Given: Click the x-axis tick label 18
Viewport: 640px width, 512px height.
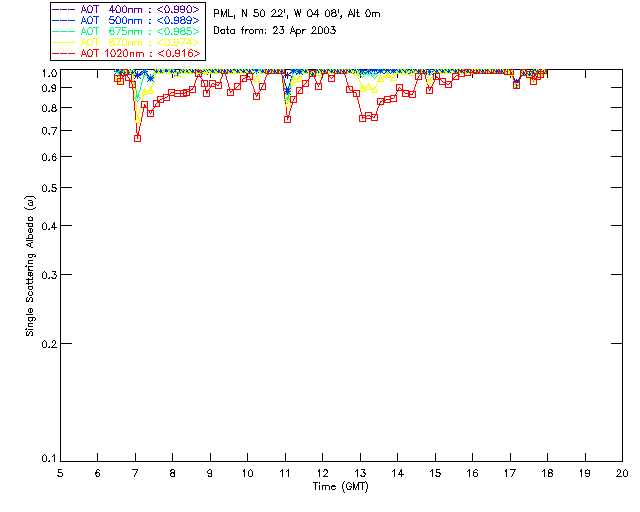Looking at the screenshot, I should 547,473.
